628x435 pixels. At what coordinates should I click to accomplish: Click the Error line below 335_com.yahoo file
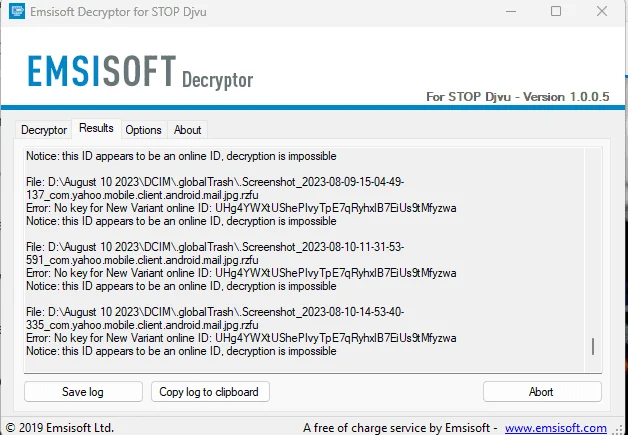point(241,338)
